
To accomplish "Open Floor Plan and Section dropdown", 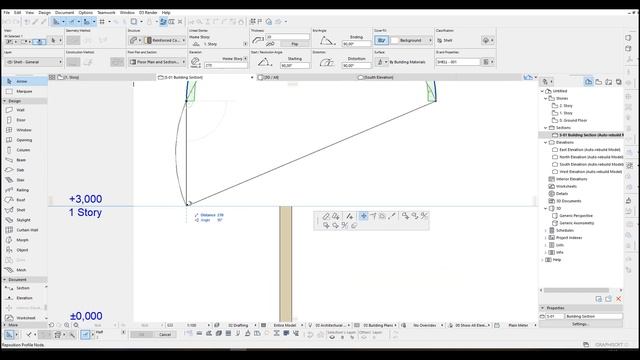I will tap(157, 62).
